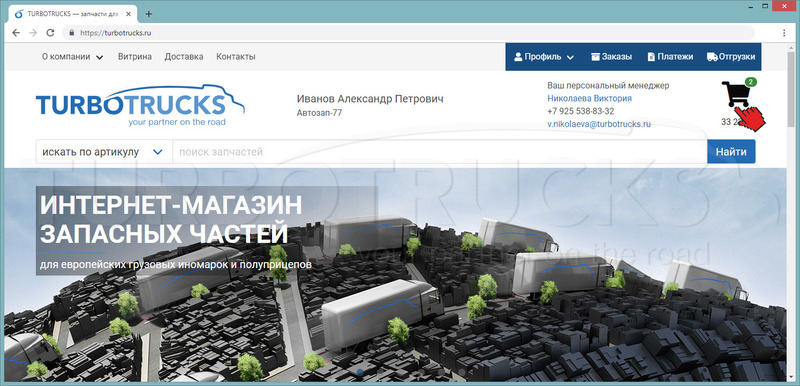The image size is (800, 386).
Task: Go to Доставка page
Action: 184,57
